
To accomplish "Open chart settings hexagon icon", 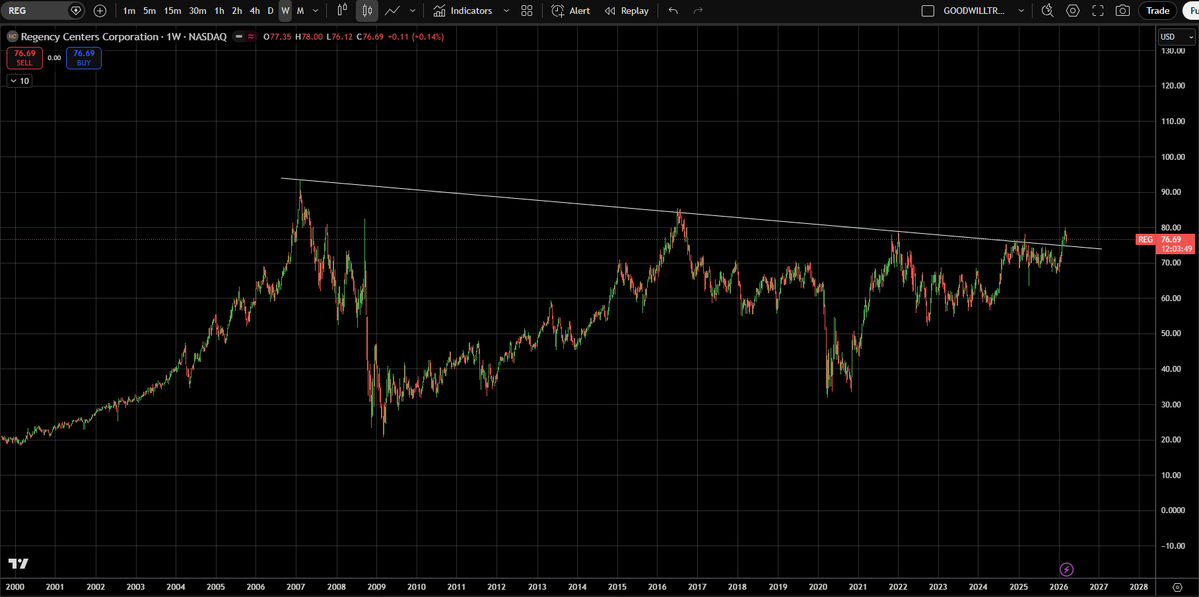I will (1073, 11).
